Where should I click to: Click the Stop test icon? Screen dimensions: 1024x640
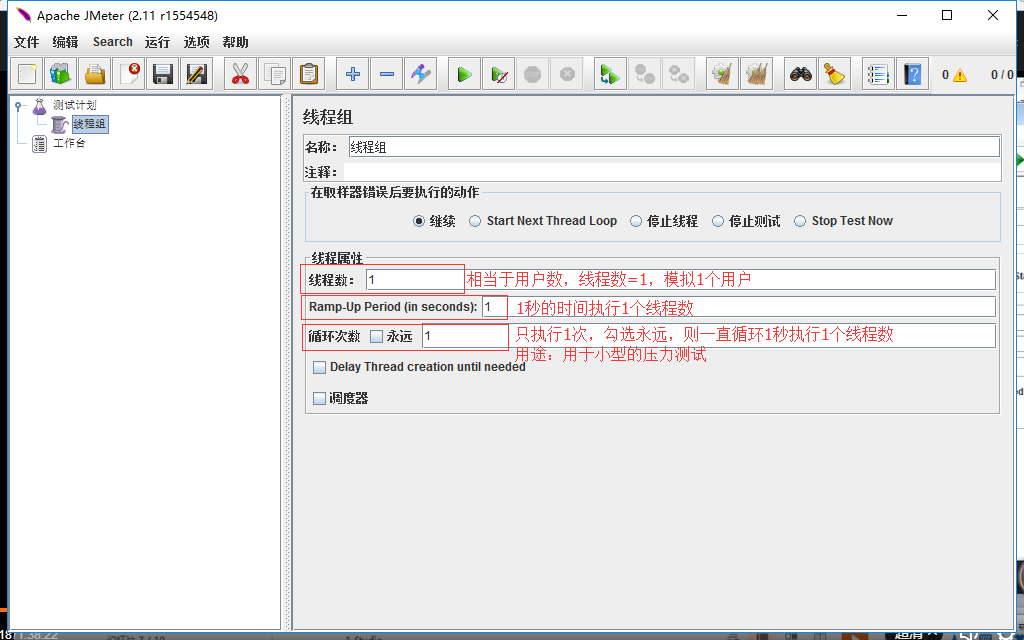click(x=533, y=74)
